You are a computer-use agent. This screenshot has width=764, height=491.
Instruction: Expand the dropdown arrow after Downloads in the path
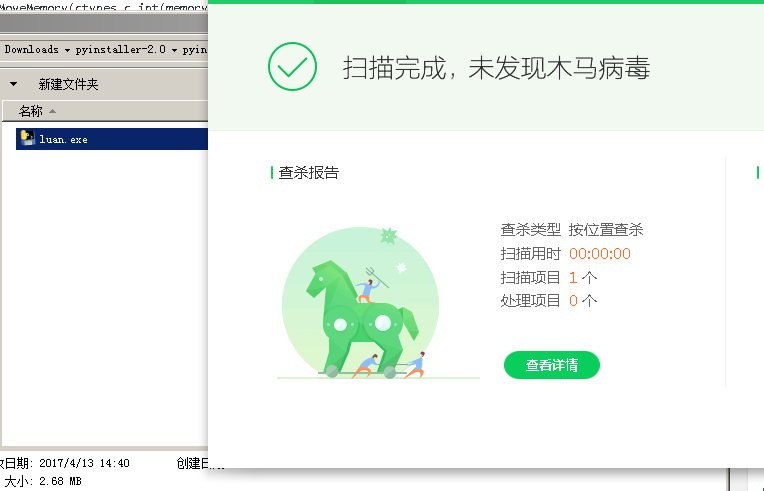[65, 48]
